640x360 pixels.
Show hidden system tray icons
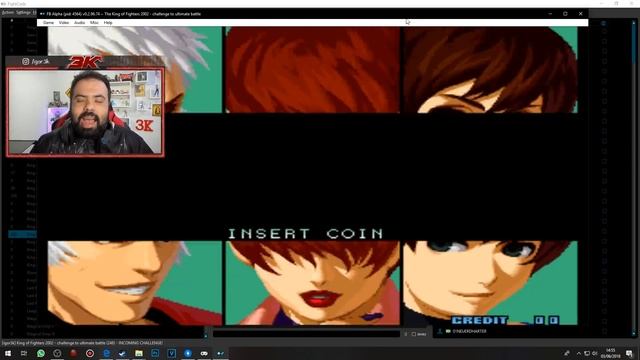(x=578, y=353)
